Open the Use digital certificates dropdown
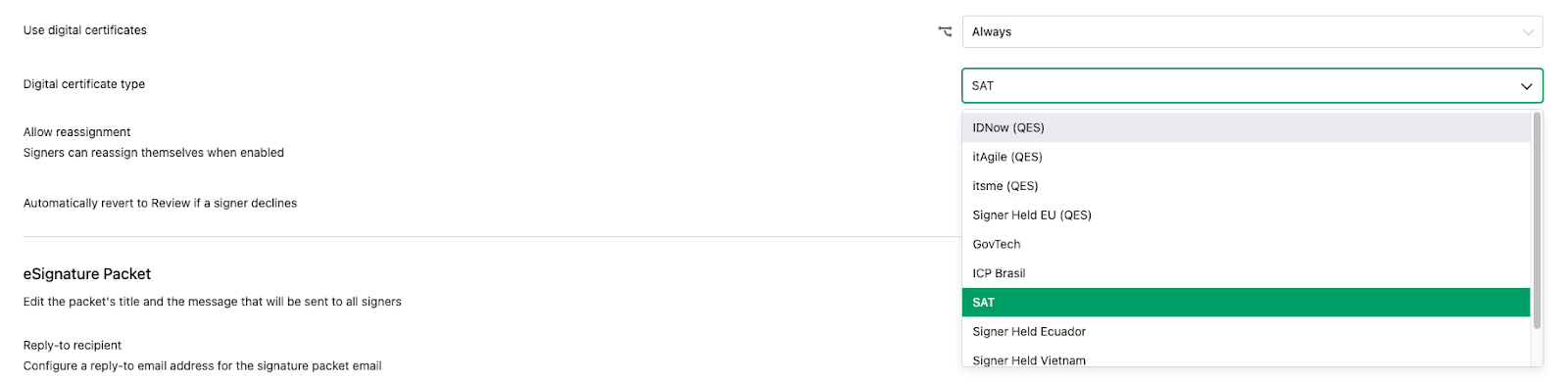The height and width of the screenshot is (382, 1568). point(1252,31)
